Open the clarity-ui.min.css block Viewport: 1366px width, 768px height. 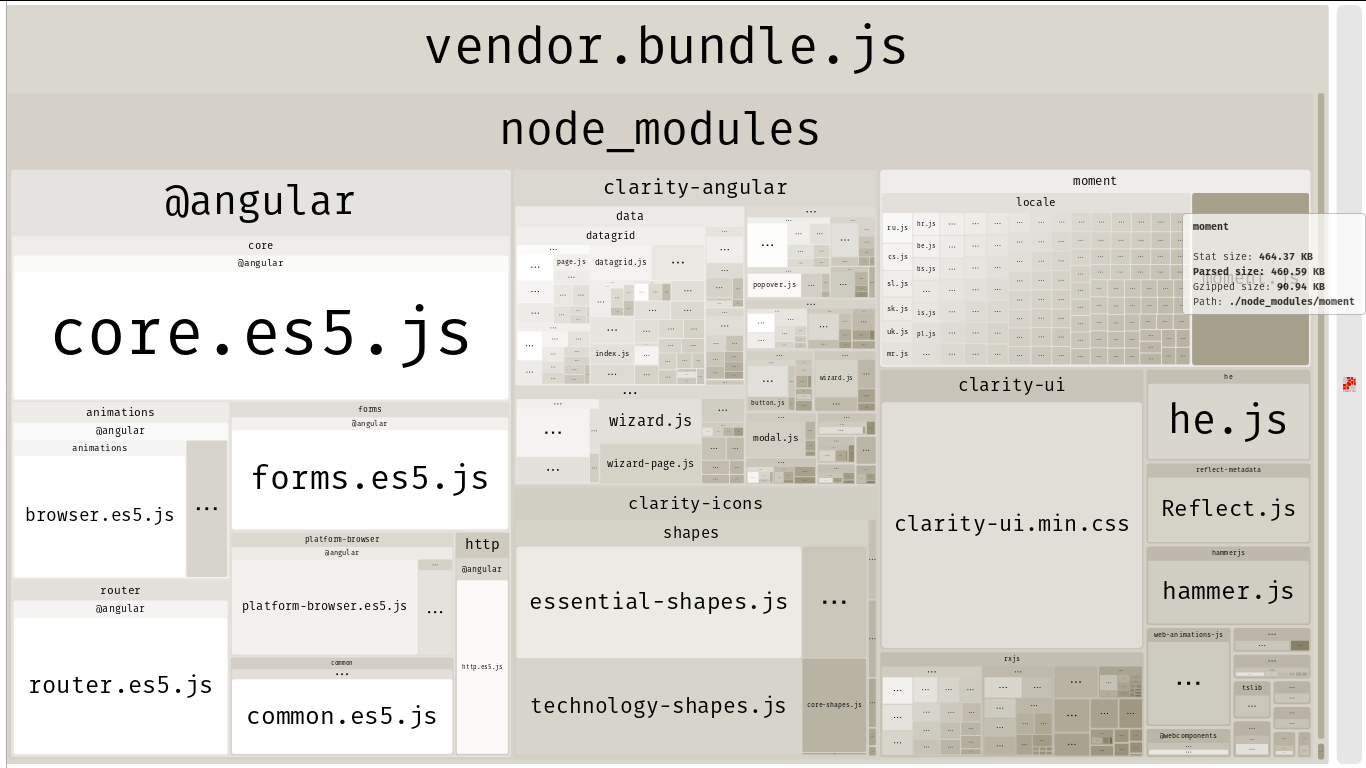tap(1011, 525)
